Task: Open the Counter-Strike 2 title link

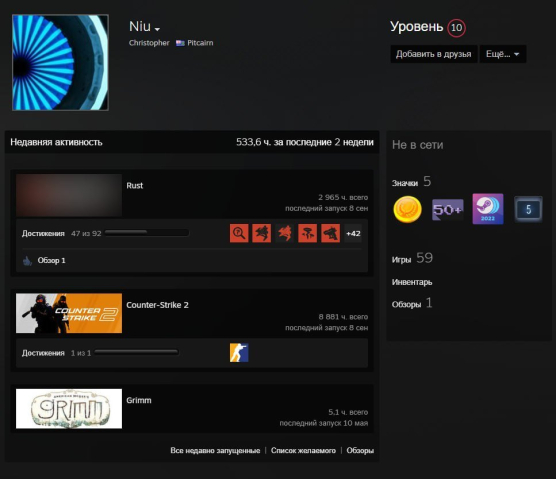Action: (157, 305)
